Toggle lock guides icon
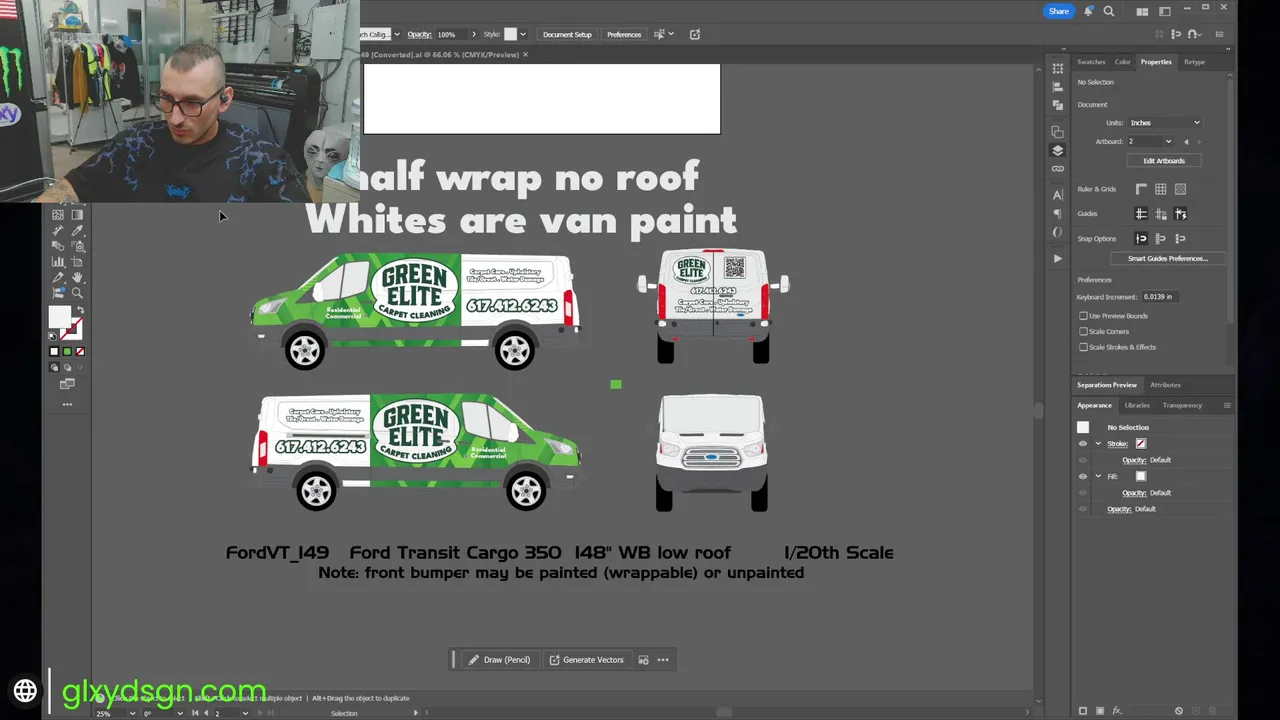Viewport: 1280px width, 720px height. click(x=1161, y=214)
